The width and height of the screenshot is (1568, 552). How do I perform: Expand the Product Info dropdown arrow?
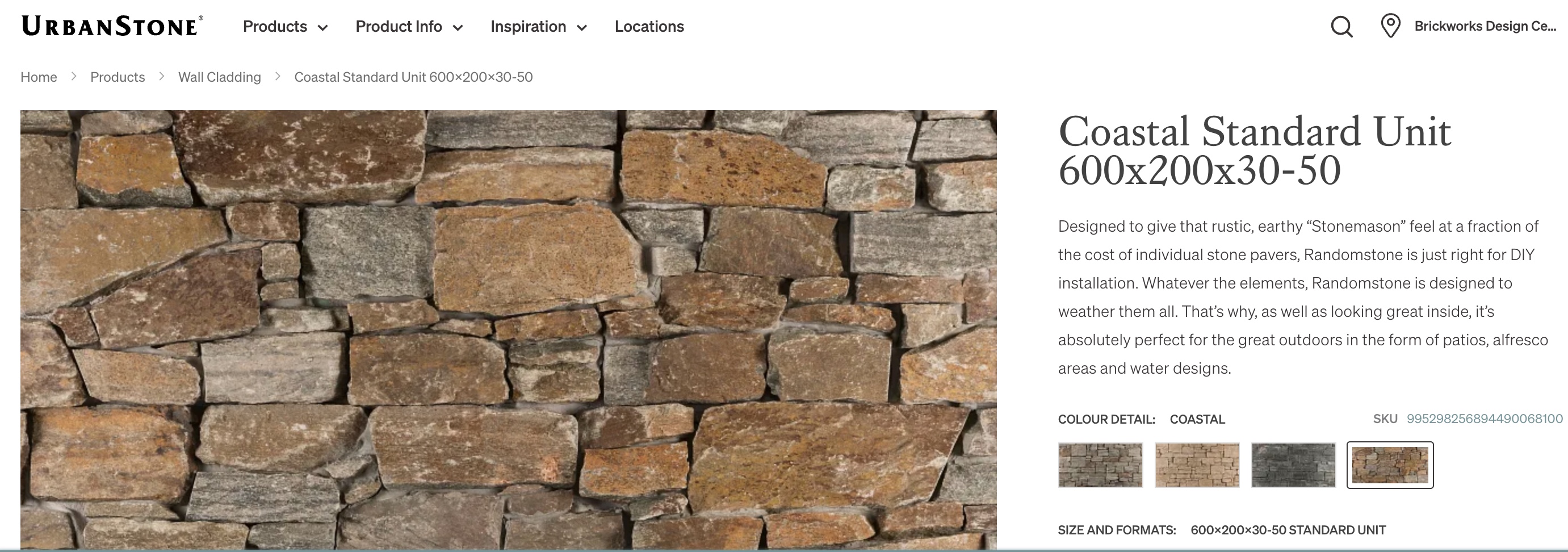pos(458,27)
